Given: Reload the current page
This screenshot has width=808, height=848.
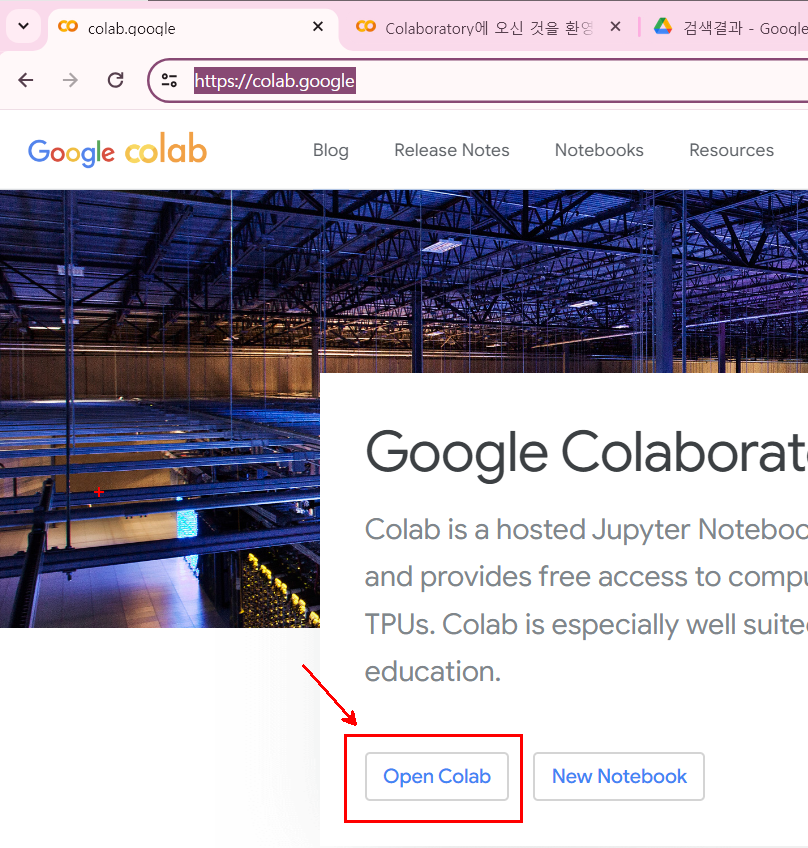Looking at the screenshot, I should point(115,81).
